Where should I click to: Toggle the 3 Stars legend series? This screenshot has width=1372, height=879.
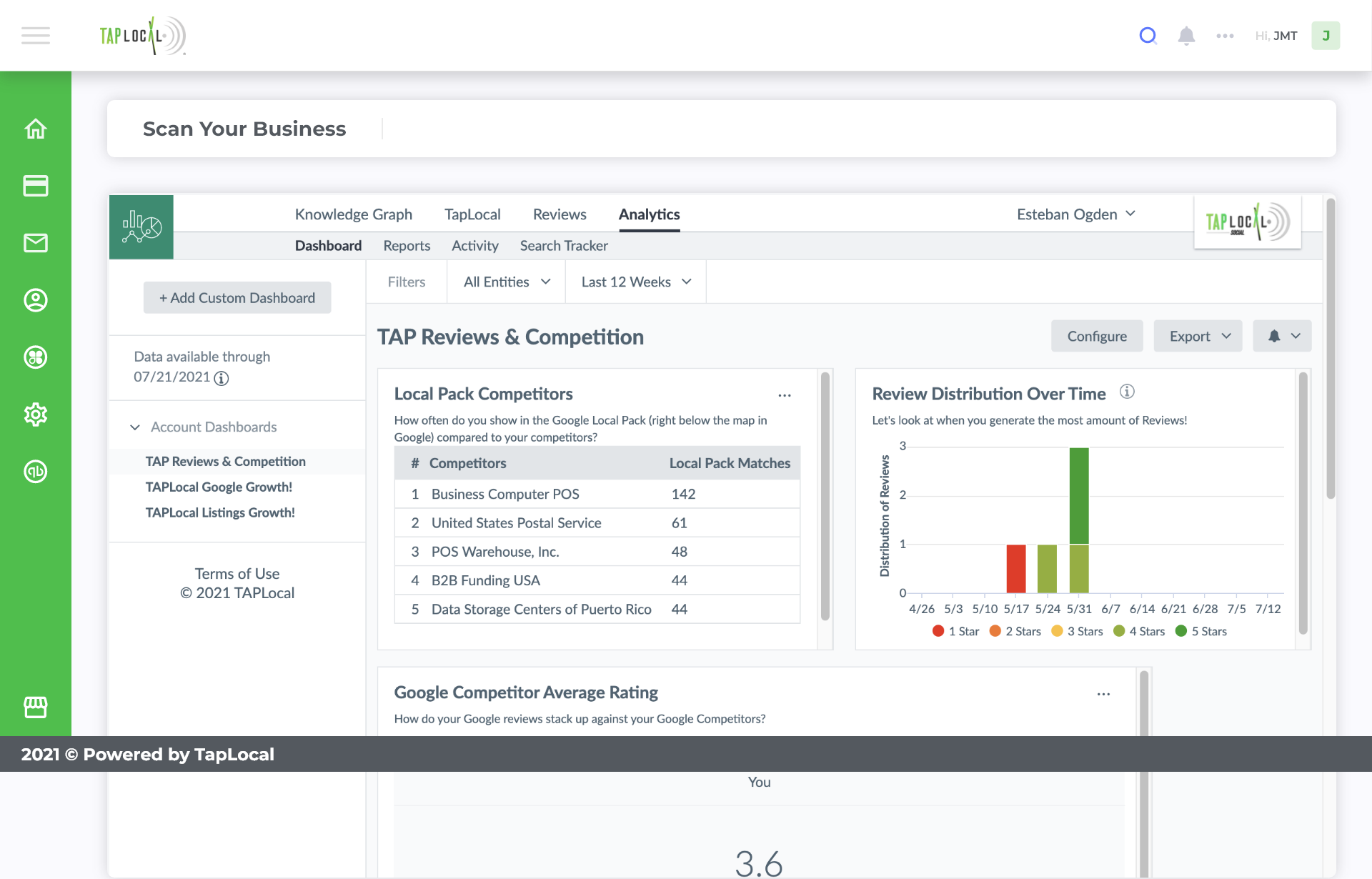click(x=1077, y=631)
